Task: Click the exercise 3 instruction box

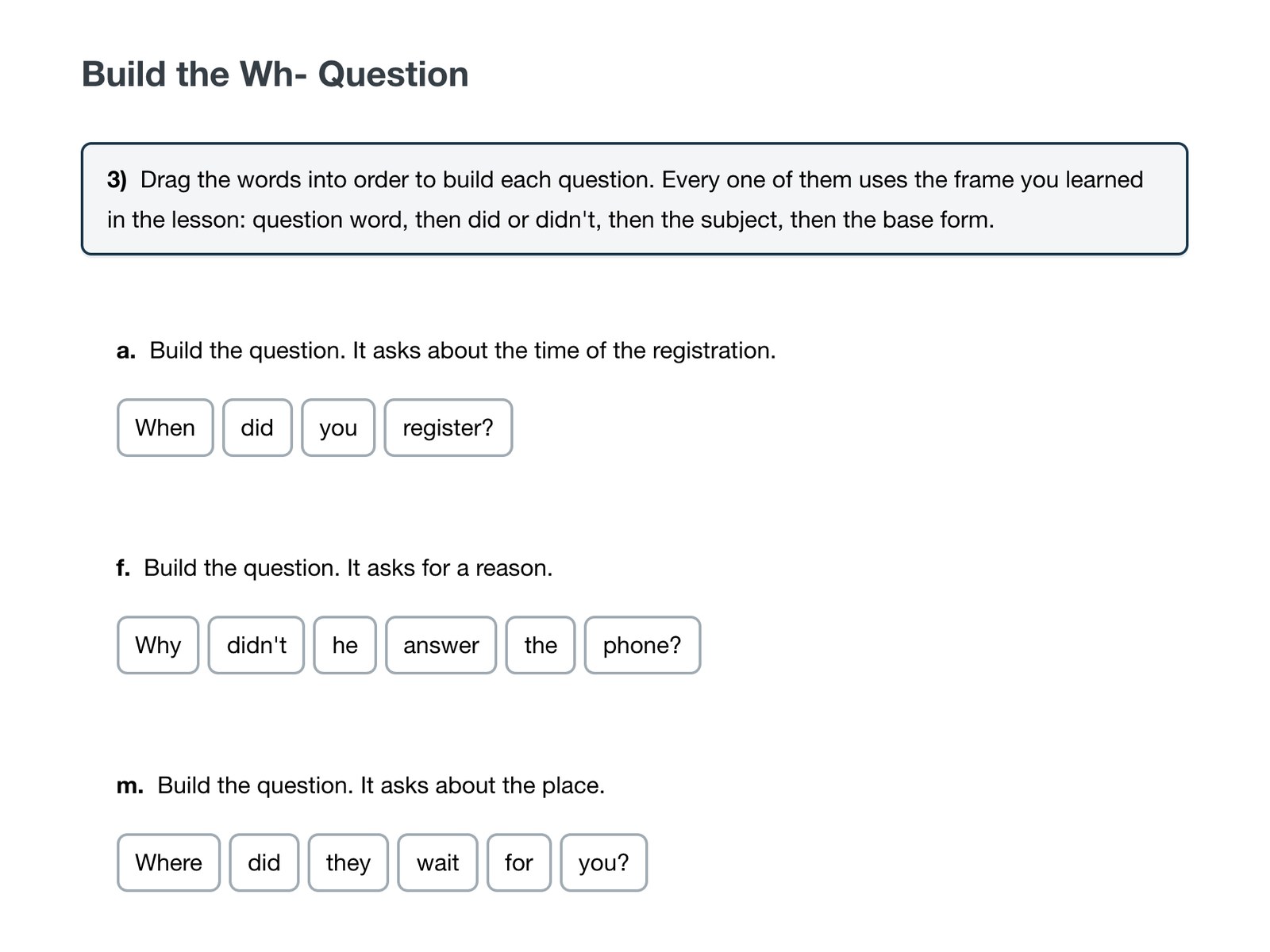Action: coord(634,199)
